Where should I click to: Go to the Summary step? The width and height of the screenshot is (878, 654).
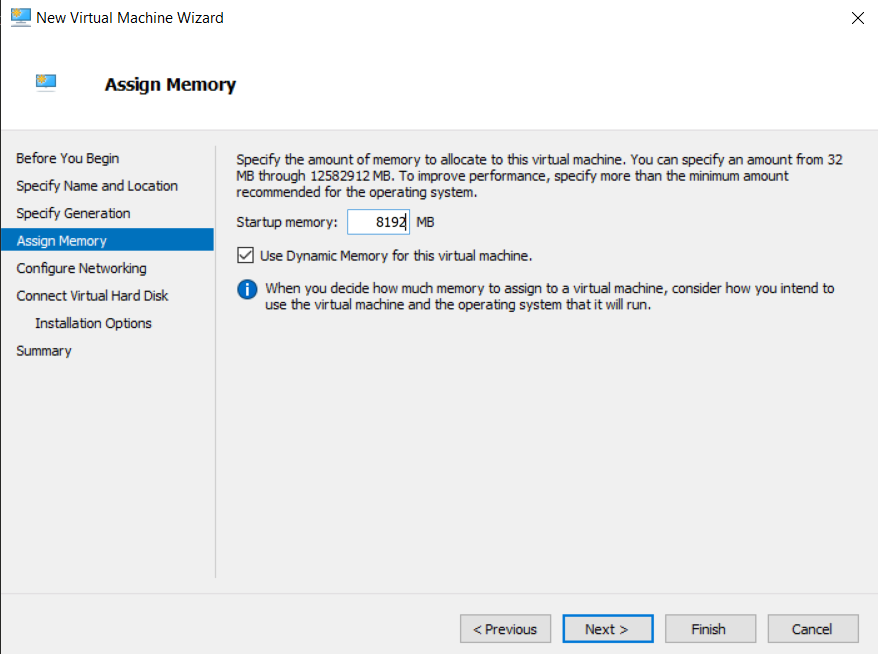(x=44, y=351)
